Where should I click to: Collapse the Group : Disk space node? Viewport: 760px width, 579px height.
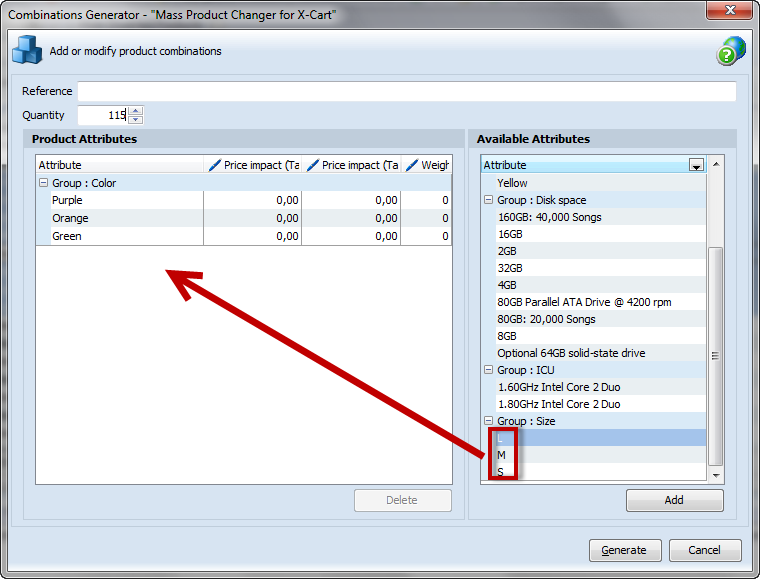489,200
